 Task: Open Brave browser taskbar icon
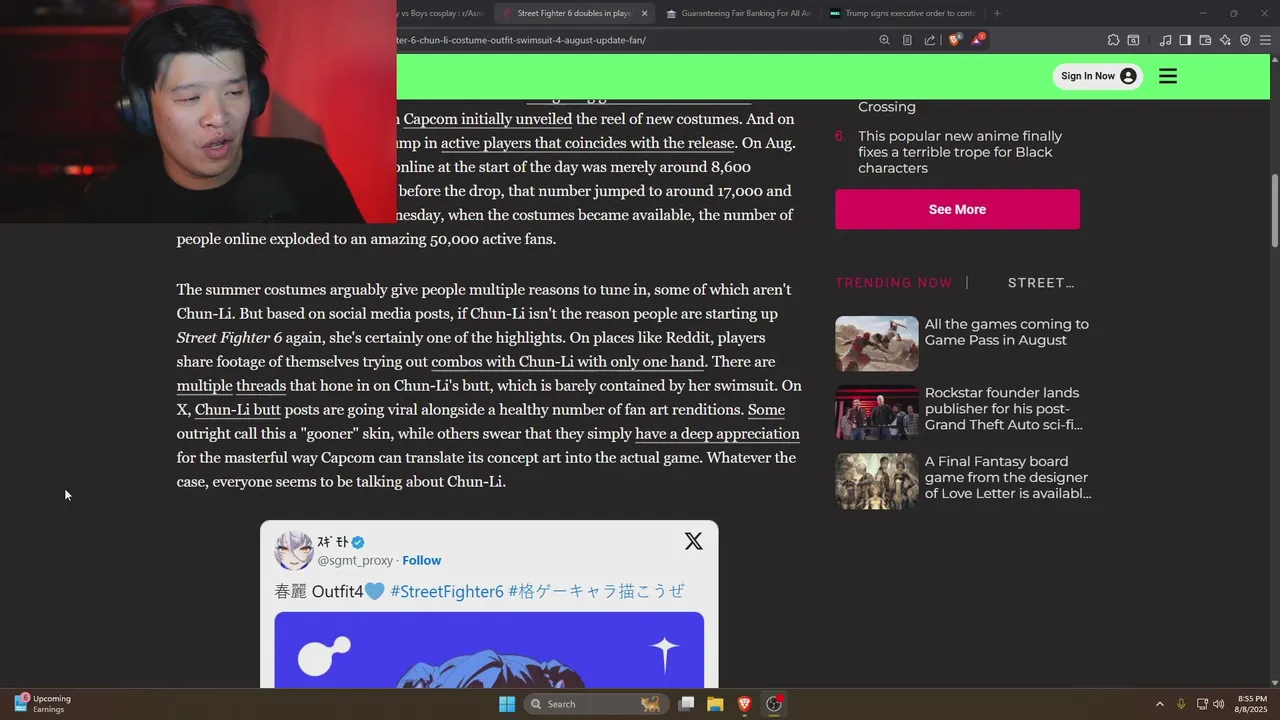click(744, 704)
